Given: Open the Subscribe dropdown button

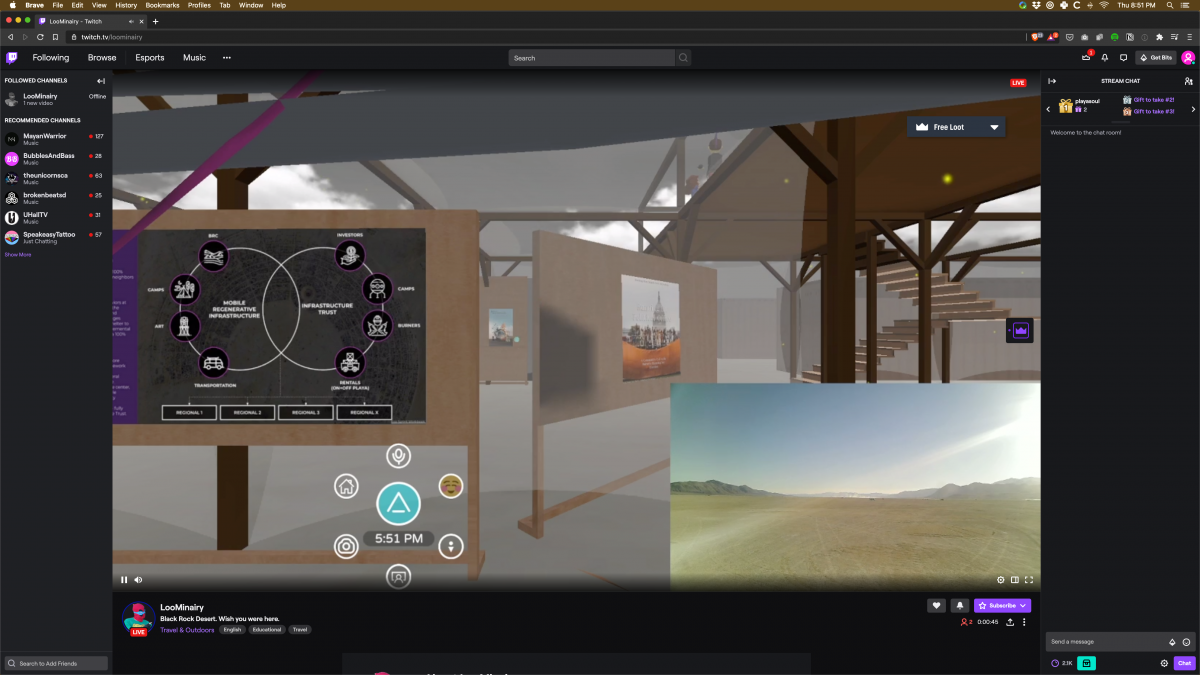Looking at the screenshot, I should coord(1002,605).
